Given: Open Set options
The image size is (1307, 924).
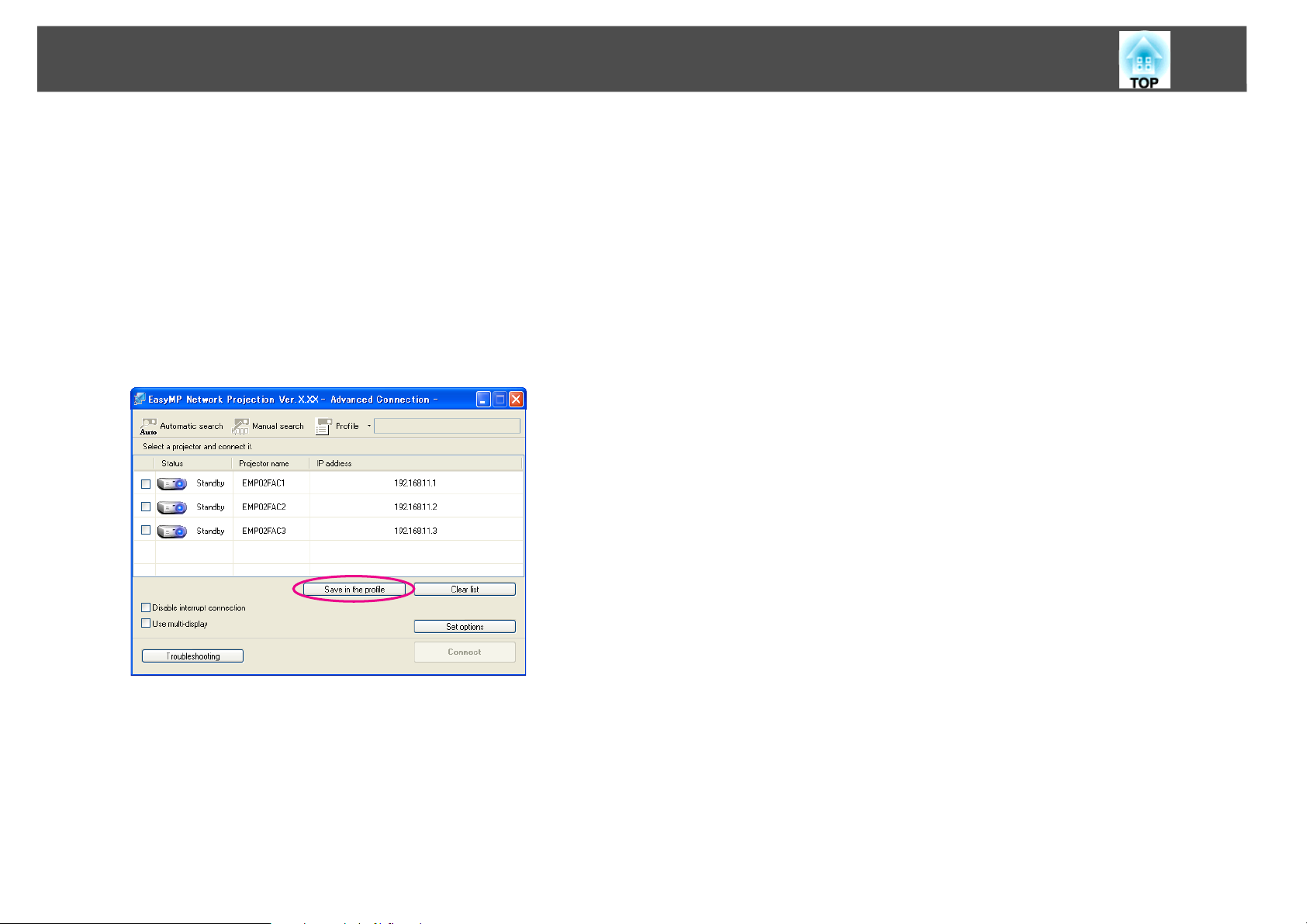Looking at the screenshot, I should click(465, 627).
